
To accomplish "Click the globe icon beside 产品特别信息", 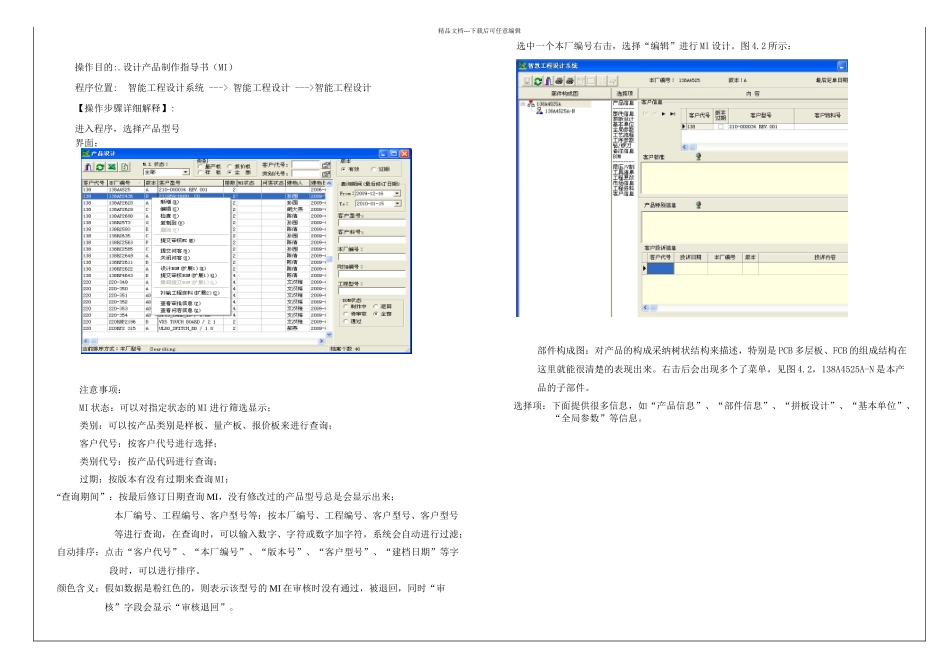I will (699, 205).
